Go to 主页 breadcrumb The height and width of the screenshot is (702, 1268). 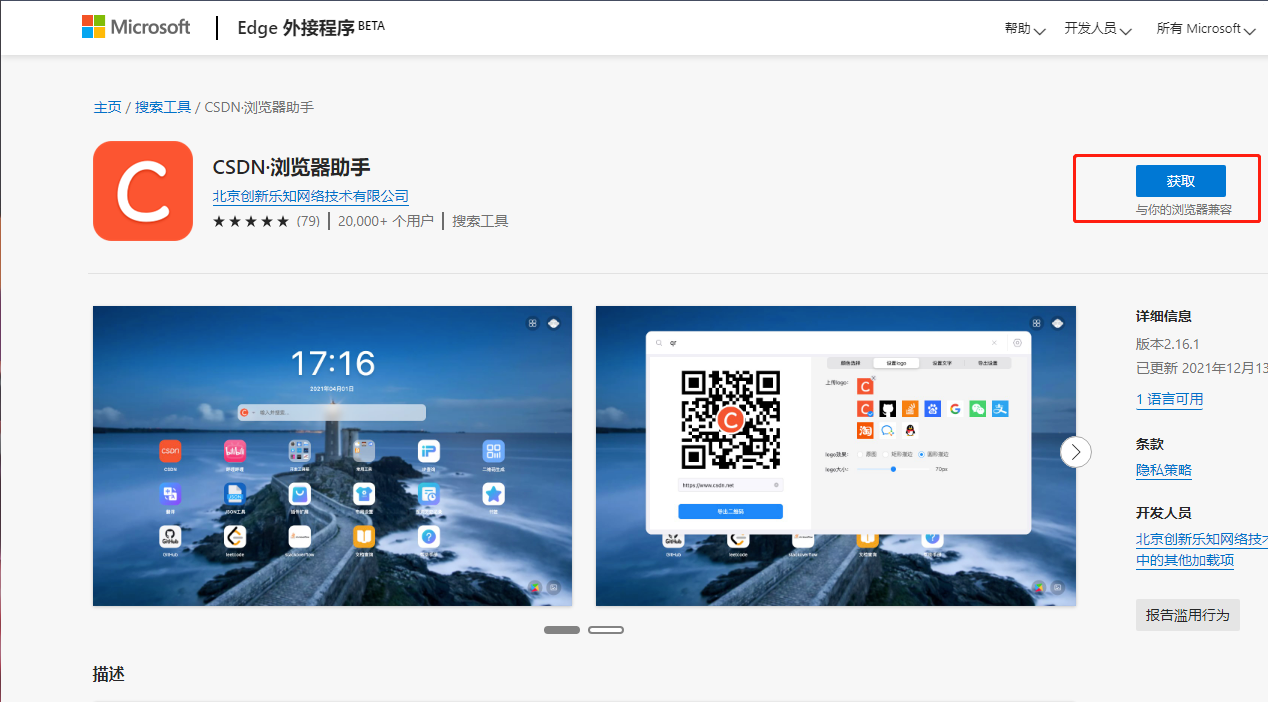[107, 107]
